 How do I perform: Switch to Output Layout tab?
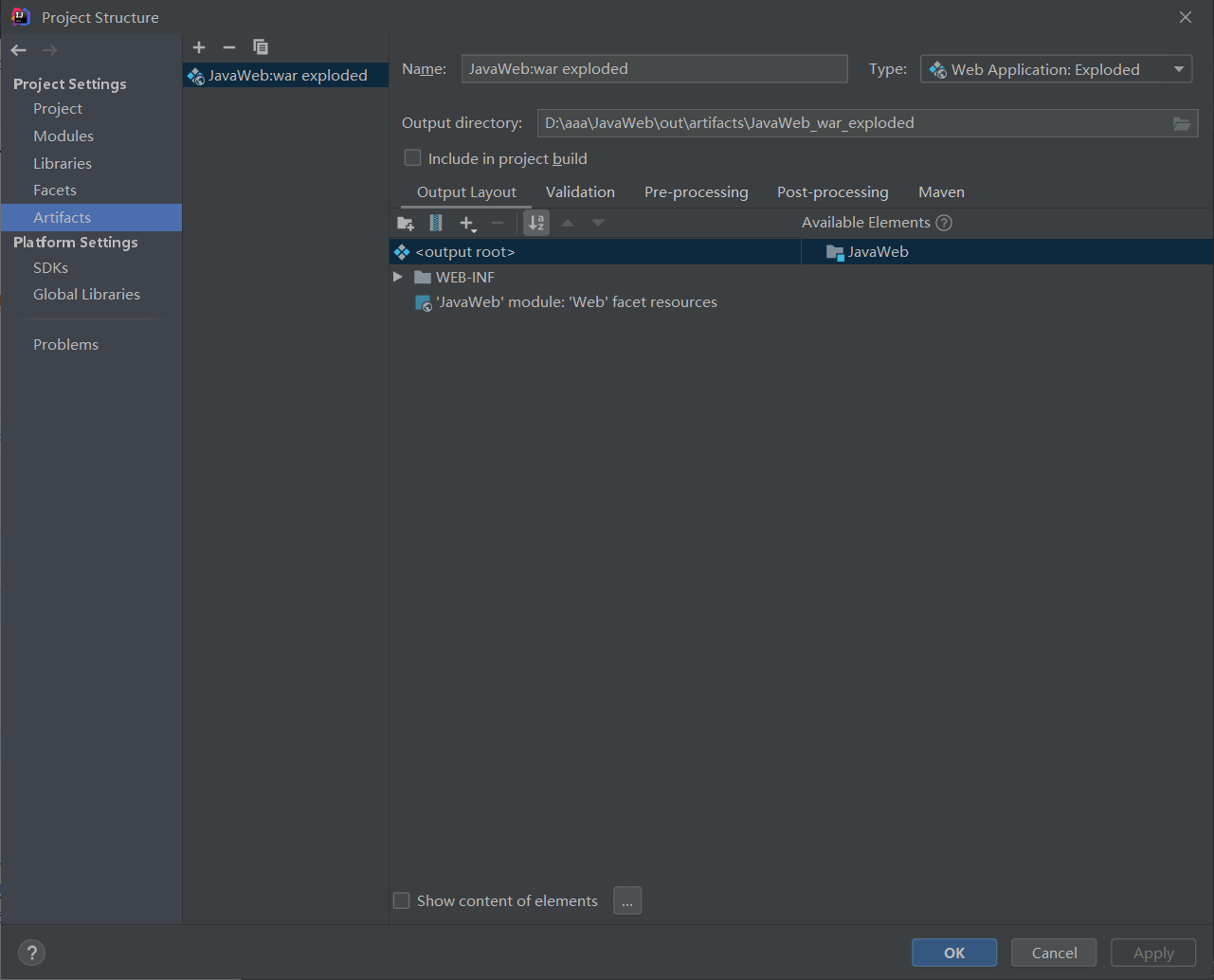click(466, 192)
